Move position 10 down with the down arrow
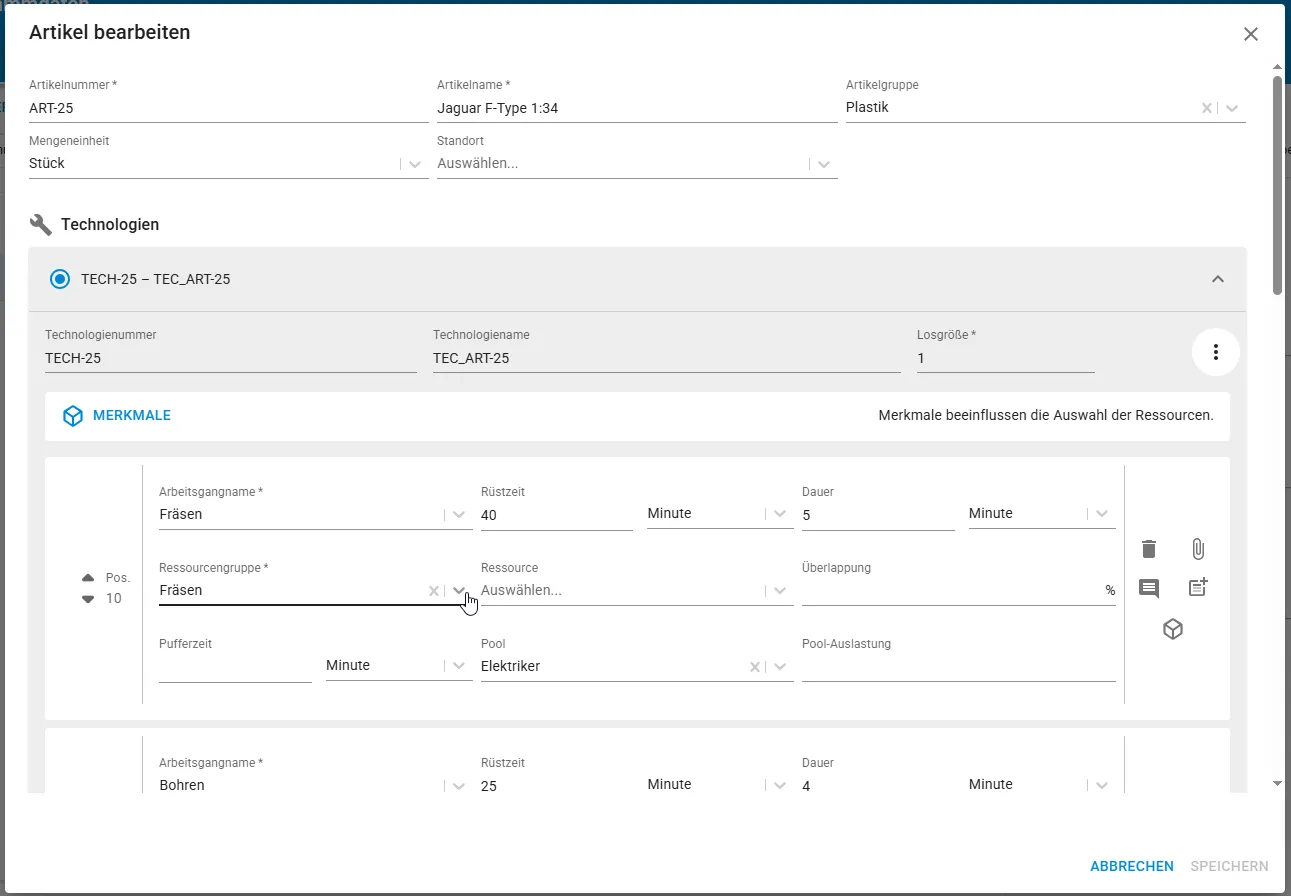The height and width of the screenshot is (896, 1291). click(x=88, y=598)
